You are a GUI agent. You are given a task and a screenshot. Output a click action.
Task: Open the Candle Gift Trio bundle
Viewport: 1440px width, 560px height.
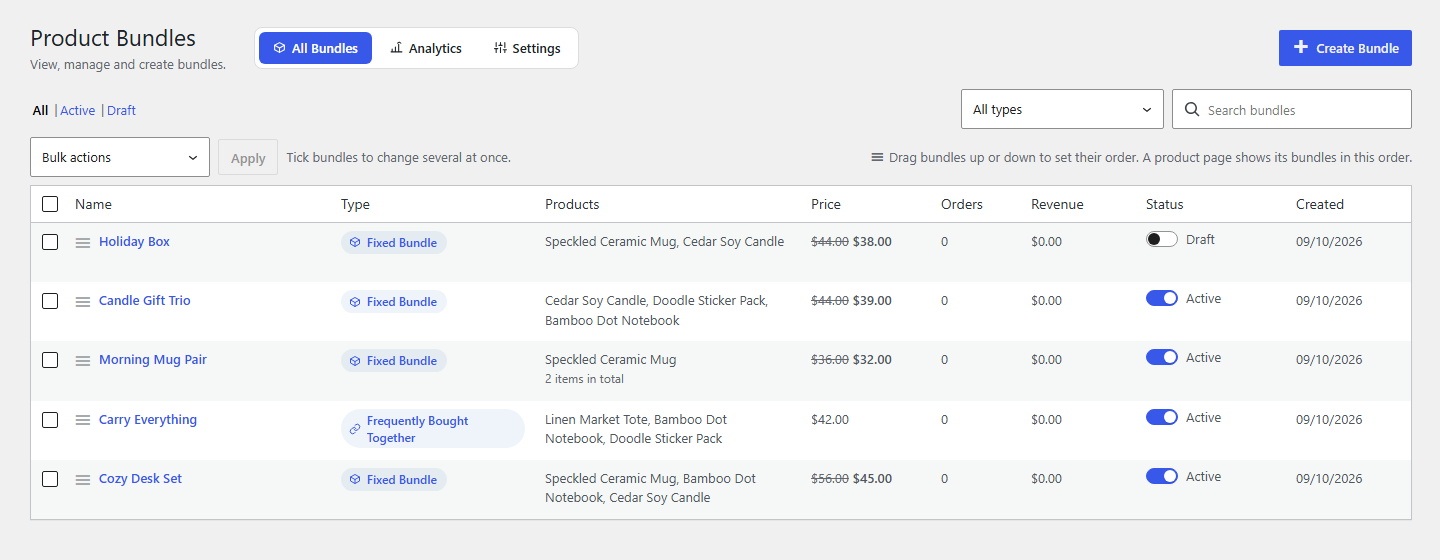[144, 301]
